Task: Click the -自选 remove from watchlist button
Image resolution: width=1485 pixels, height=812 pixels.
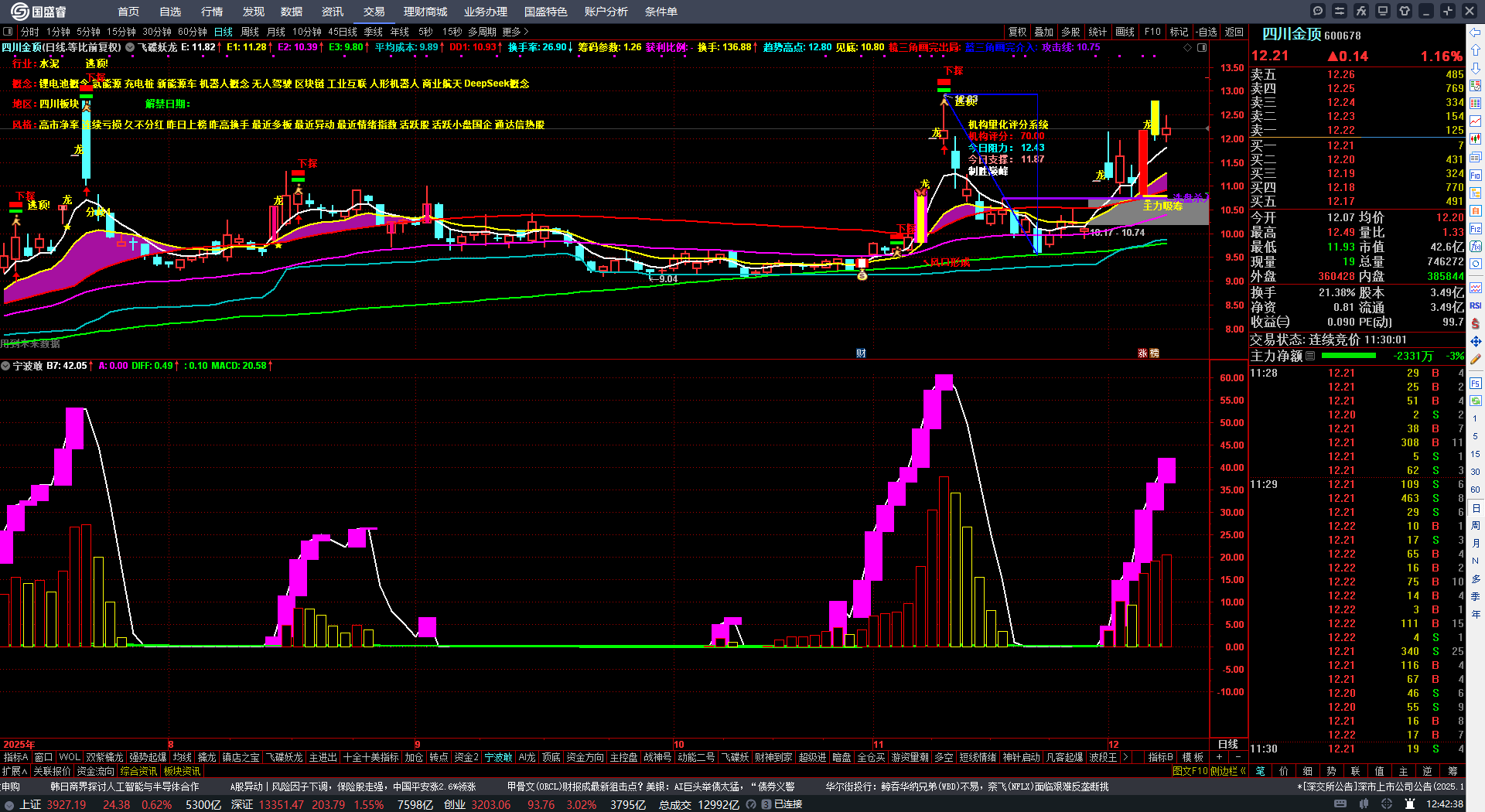Action: pos(1207,32)
